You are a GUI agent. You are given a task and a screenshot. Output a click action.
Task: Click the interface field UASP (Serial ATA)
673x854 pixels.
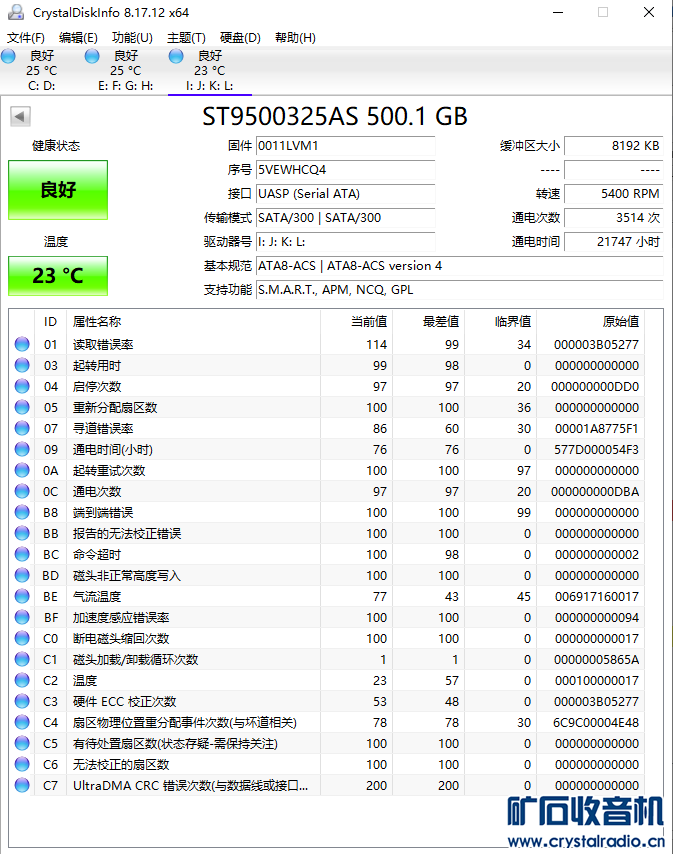tap(345, 194)
